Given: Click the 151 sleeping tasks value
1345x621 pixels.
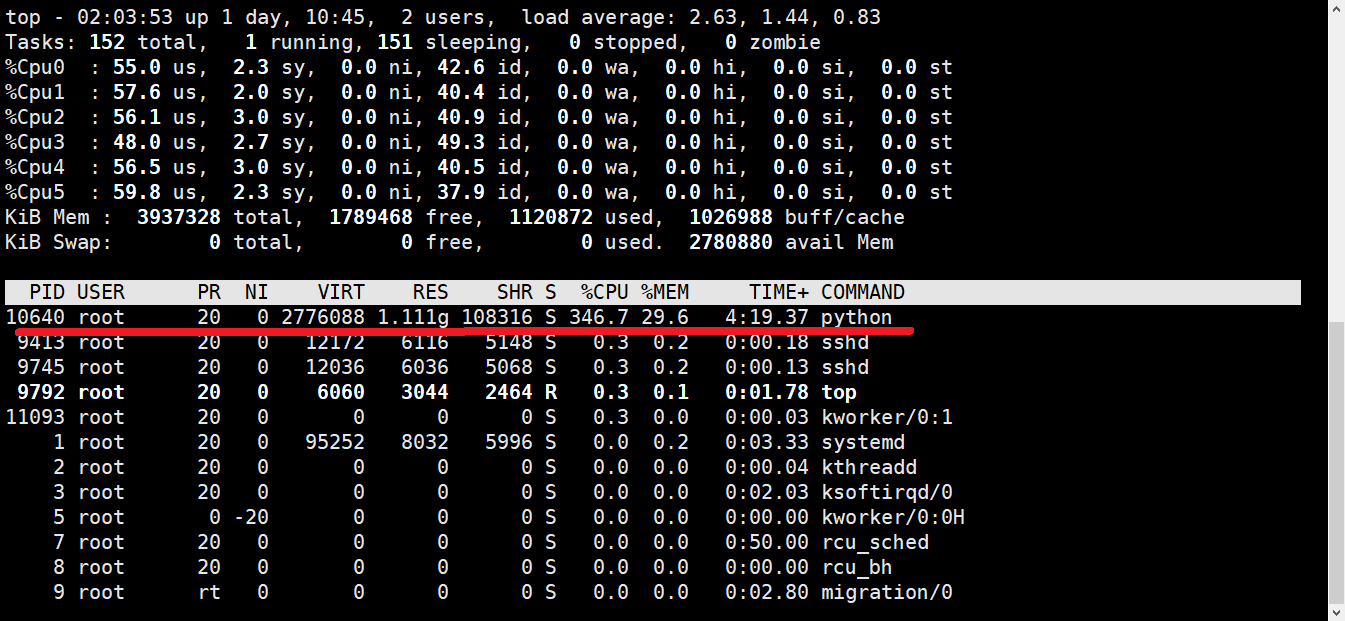Looking at the screenshot, I should coord(395,42).
